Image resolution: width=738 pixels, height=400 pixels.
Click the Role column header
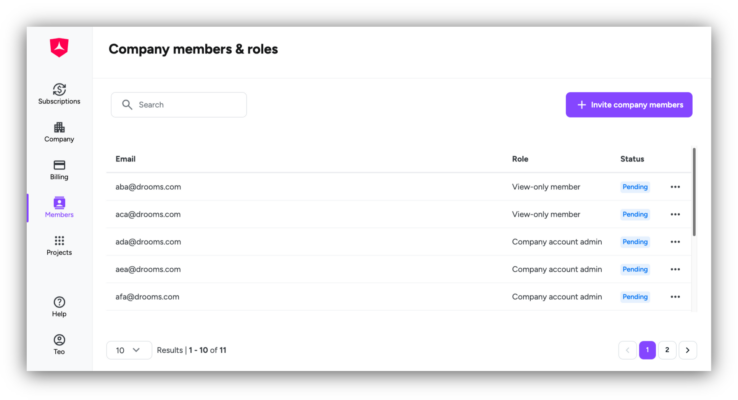[520, 159]
